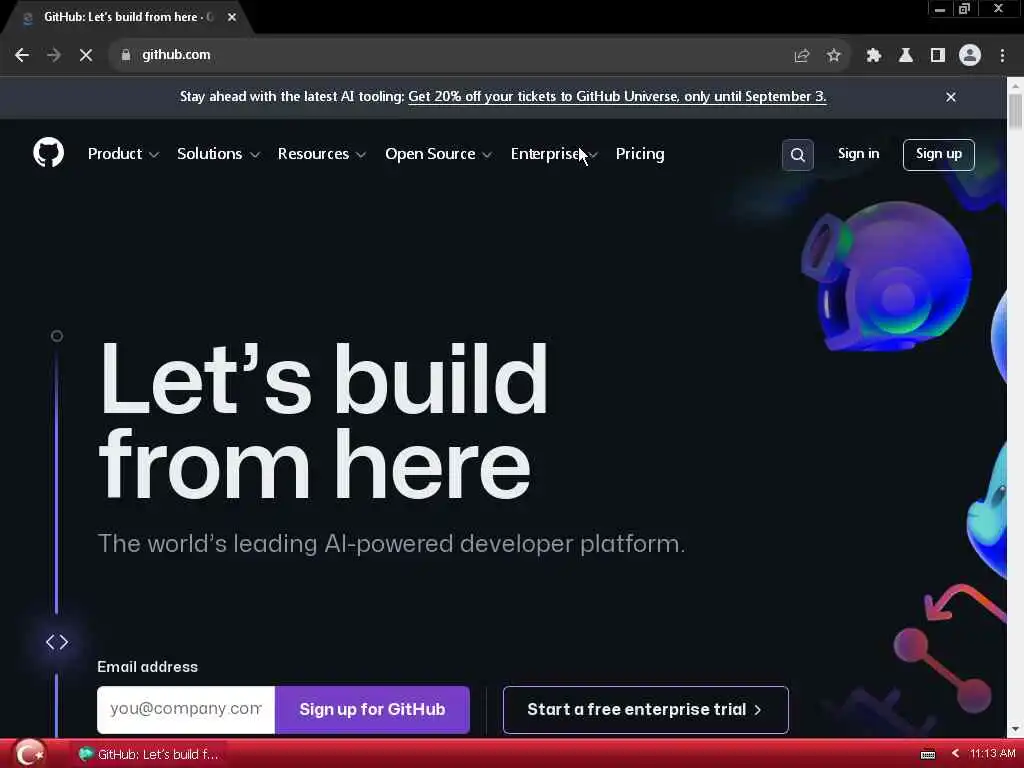Expand the hidden tray icons arrow
The height and width of the screenshot is (768, 1024).
[x=955, y=754]
